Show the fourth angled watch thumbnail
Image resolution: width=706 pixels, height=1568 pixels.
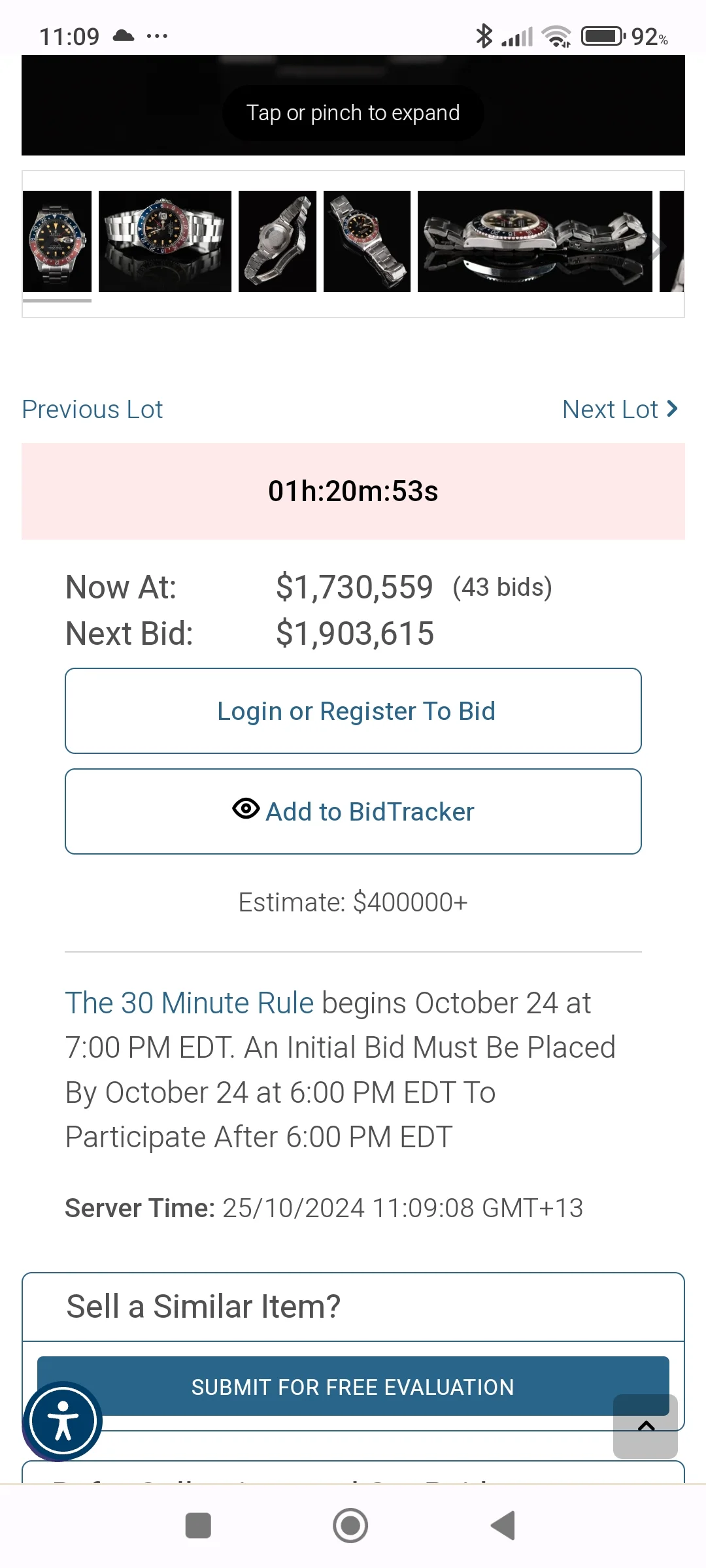tap(367, 241)
